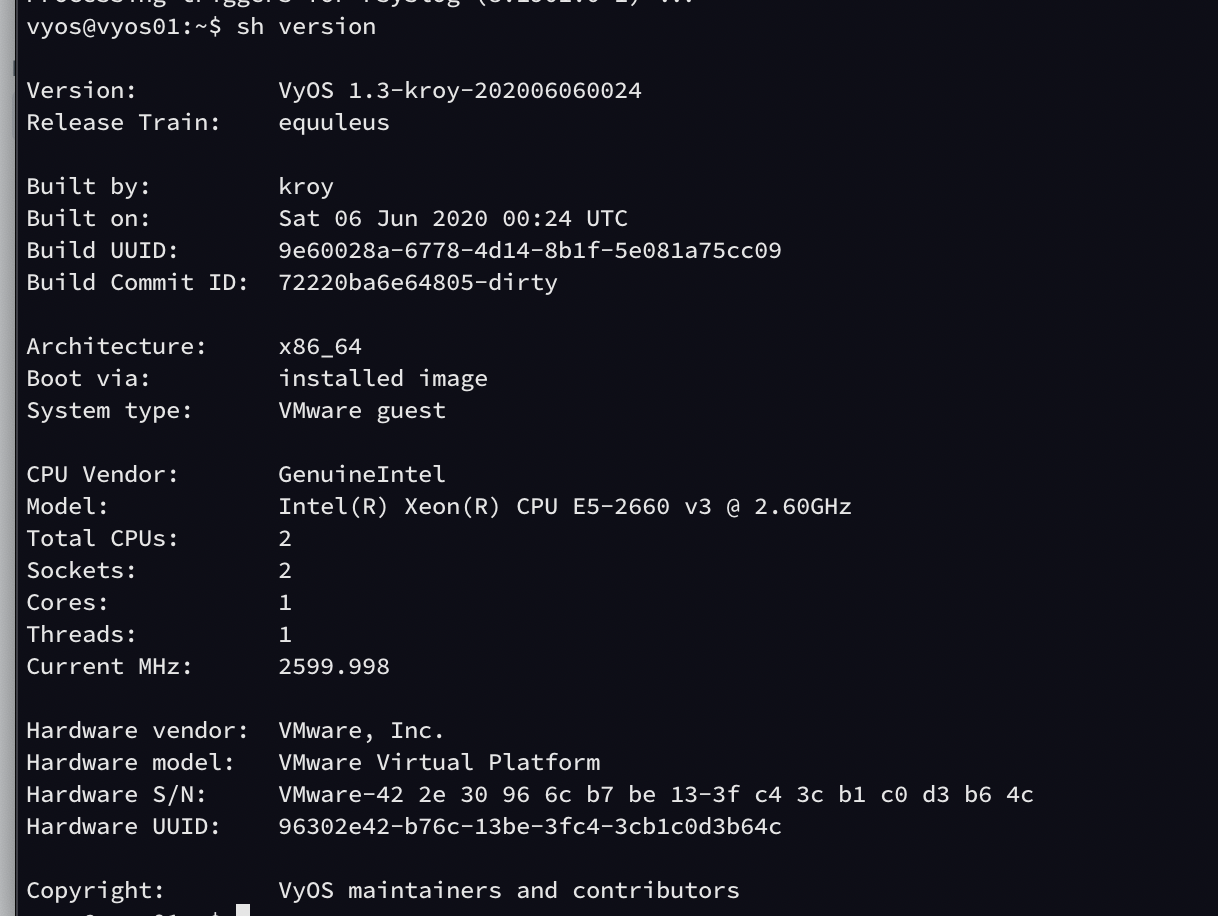Click the 'installed image' boot value

tap(383, 378)
